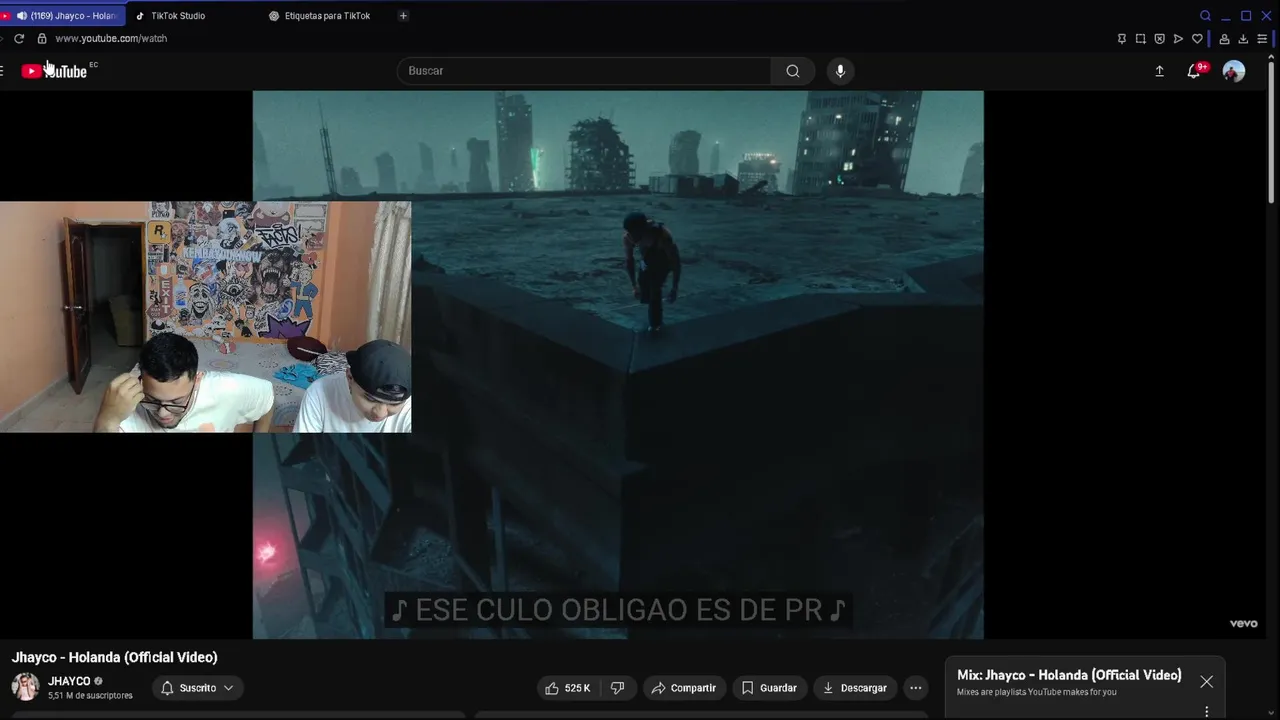Save video with Guardar button
Viewport: 1280px width, 720px height.
[769, 688]
